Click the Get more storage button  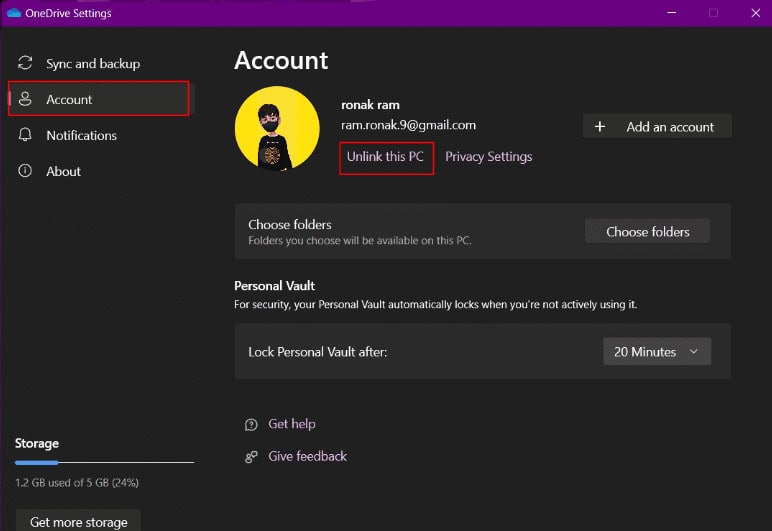click(x=78, y=521)
